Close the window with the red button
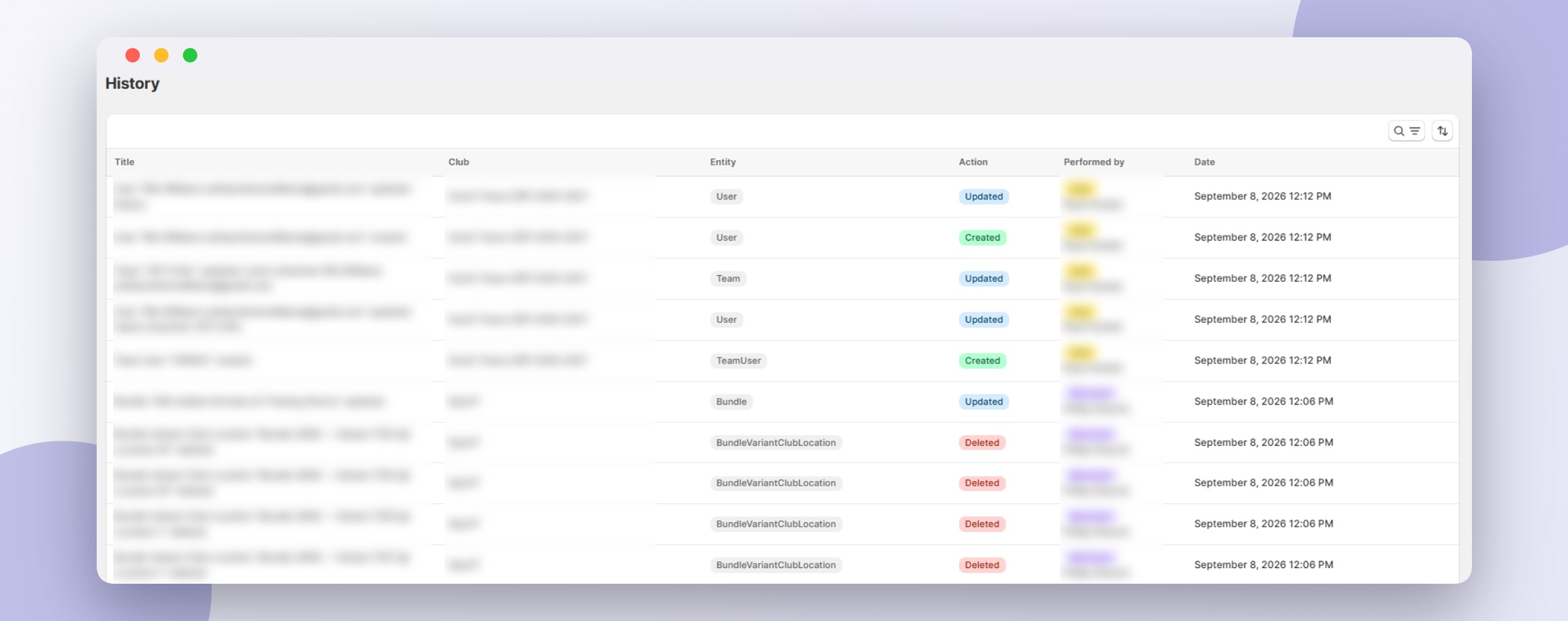 pos(133,55)
